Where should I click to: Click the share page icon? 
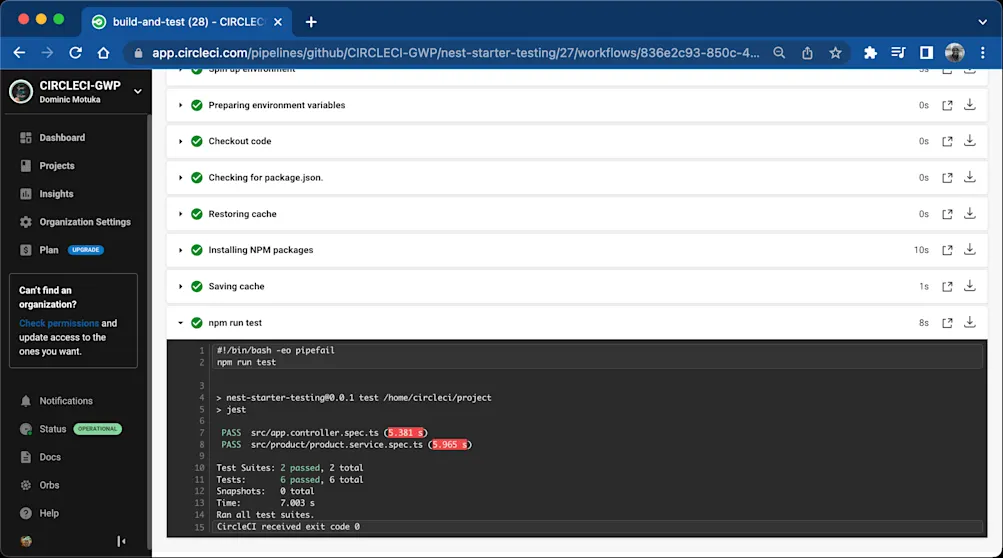click(x=807, y=53)
